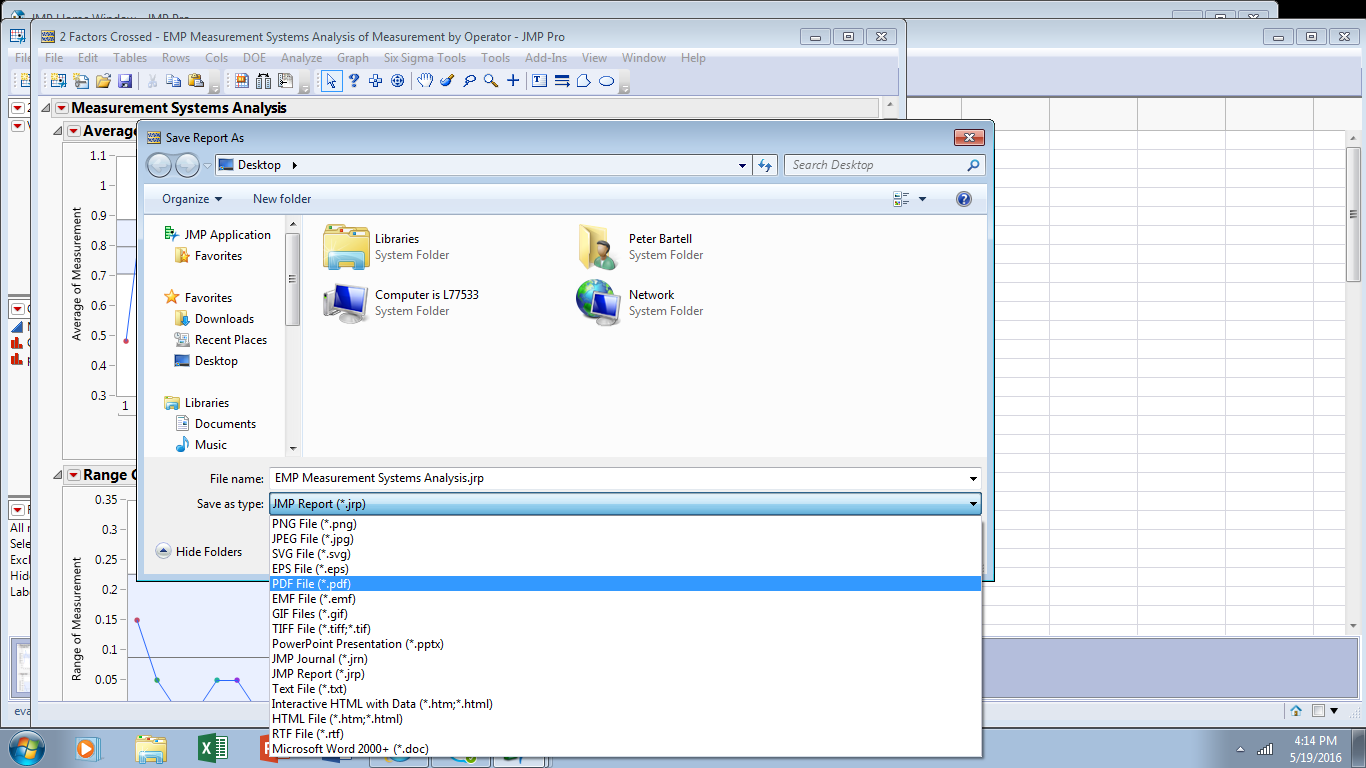Open Excel from the taskbar
The width and height of the screenshot is (1366, 768).
coord(211,748)
